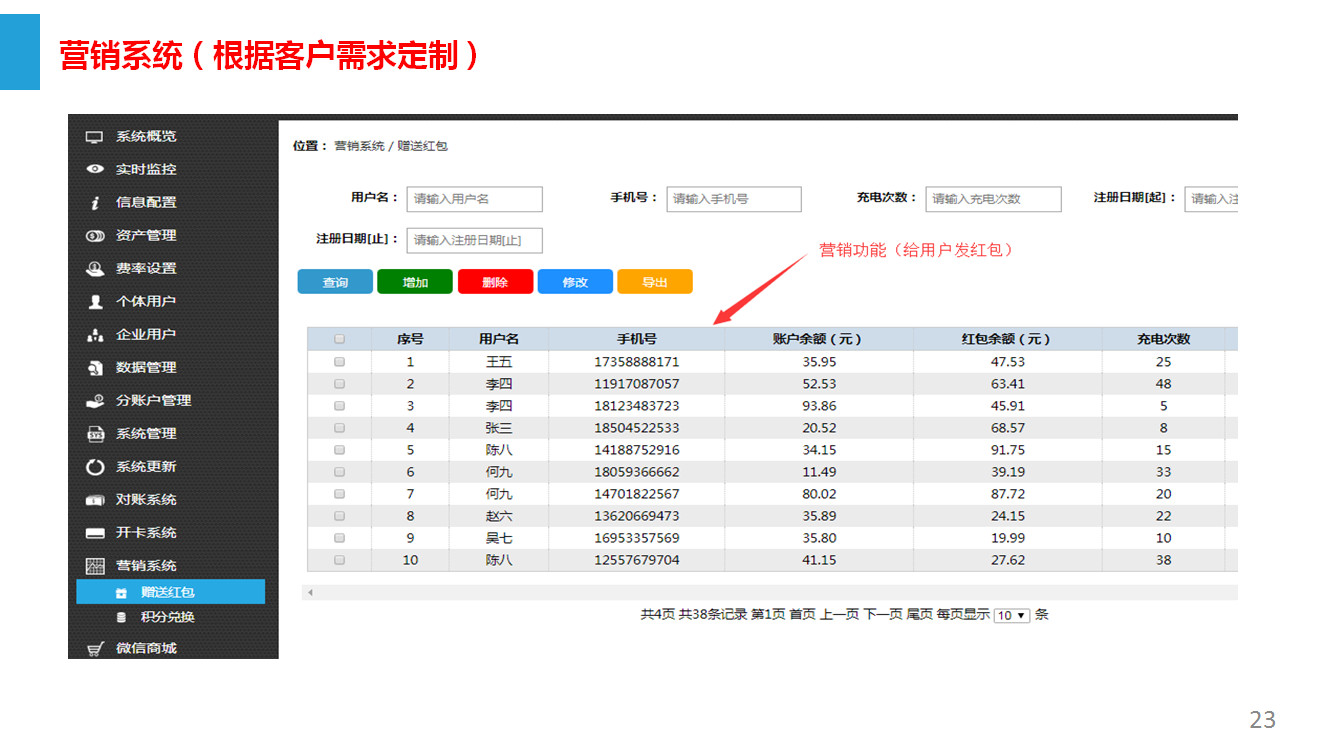
Task: Check the checkbox for row 1 王五
Action: coord(339,362)
